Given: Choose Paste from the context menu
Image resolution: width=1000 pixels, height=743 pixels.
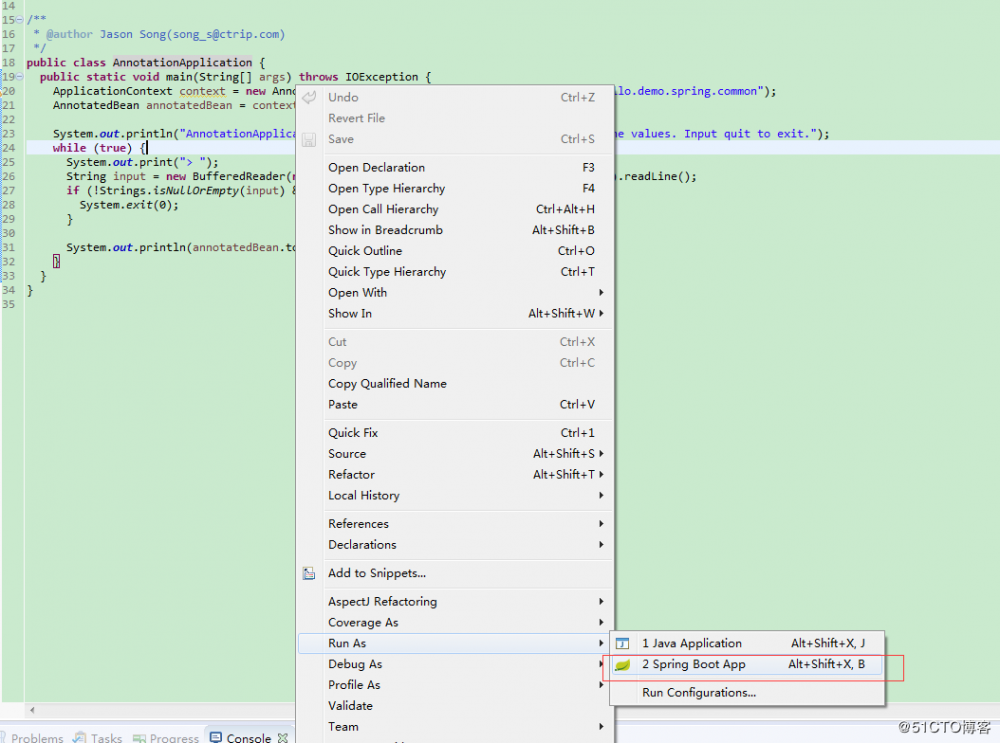Looking at the screenshot, I should pos(455,404).
